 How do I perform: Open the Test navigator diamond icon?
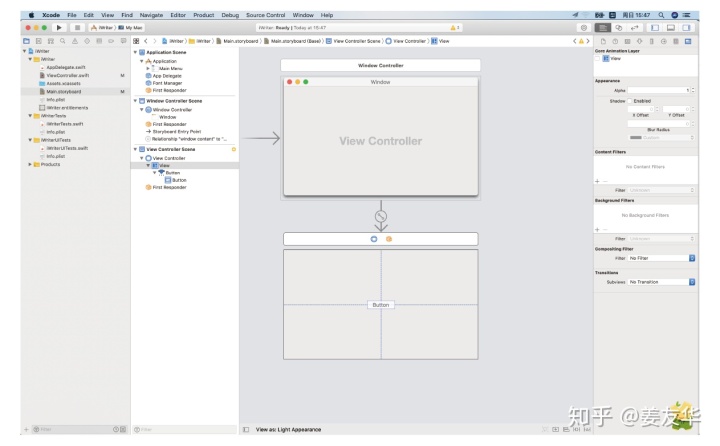coord(87,41)
